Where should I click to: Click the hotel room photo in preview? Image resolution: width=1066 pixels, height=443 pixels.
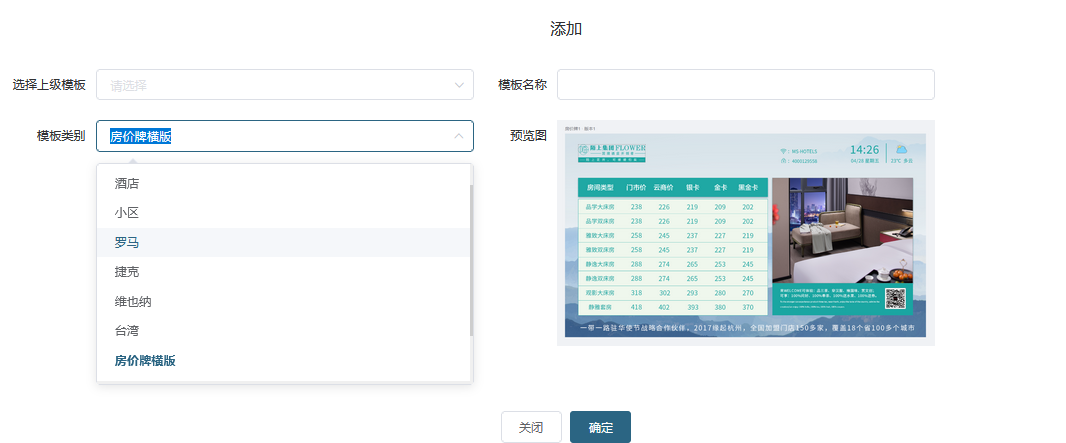(x=842, y=230)
